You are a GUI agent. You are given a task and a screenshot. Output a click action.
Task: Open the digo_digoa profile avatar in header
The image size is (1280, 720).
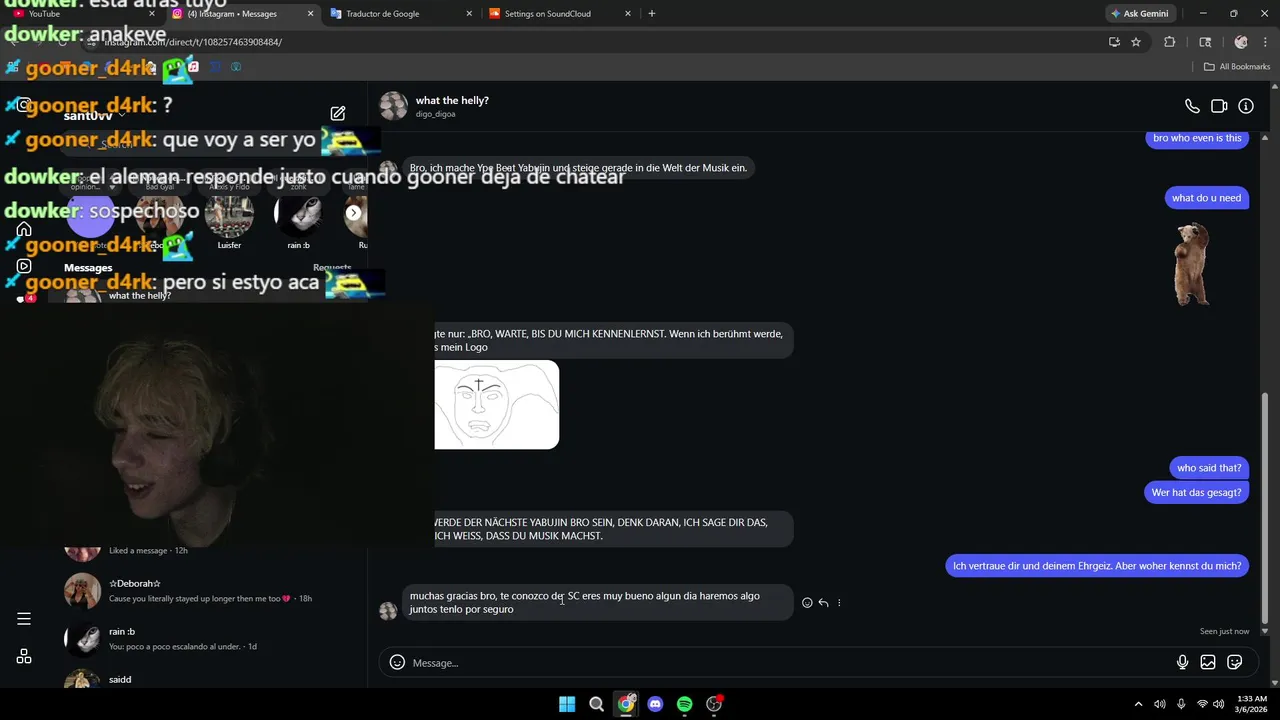point(393,106)
